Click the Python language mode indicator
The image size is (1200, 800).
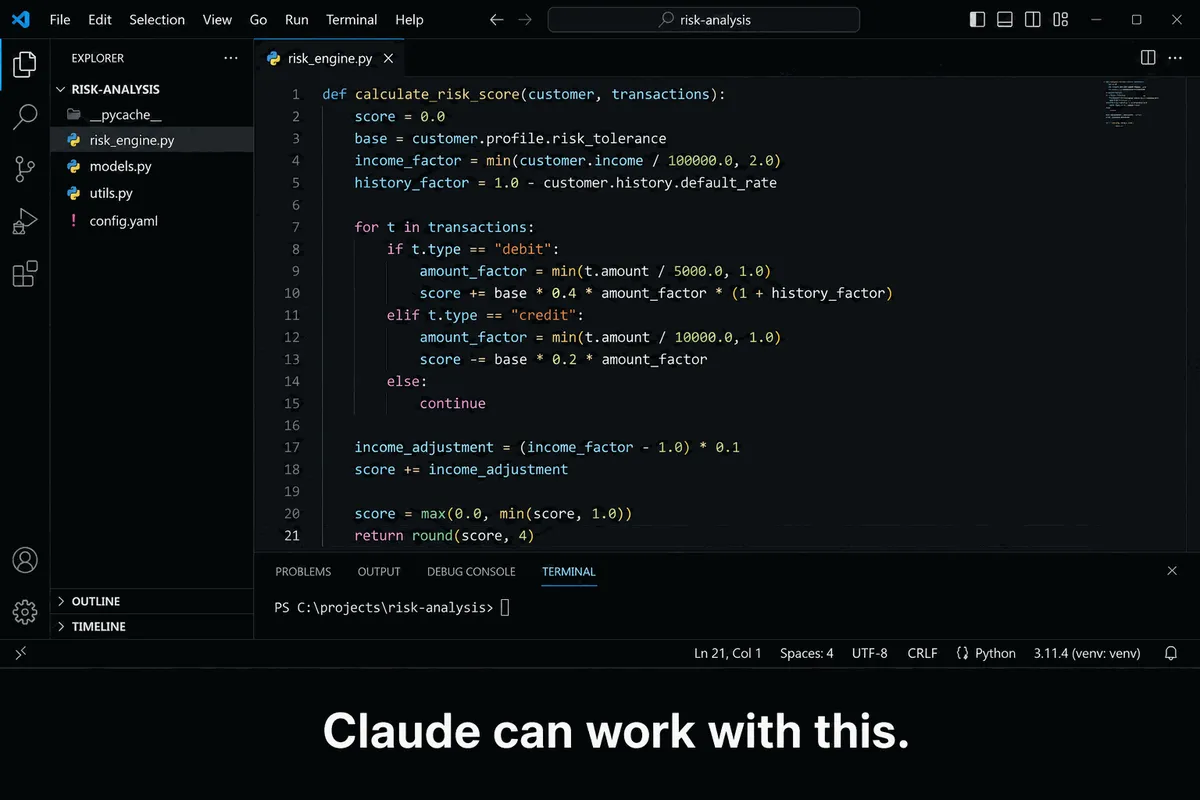pyautogui.click(x=986, y=653)
